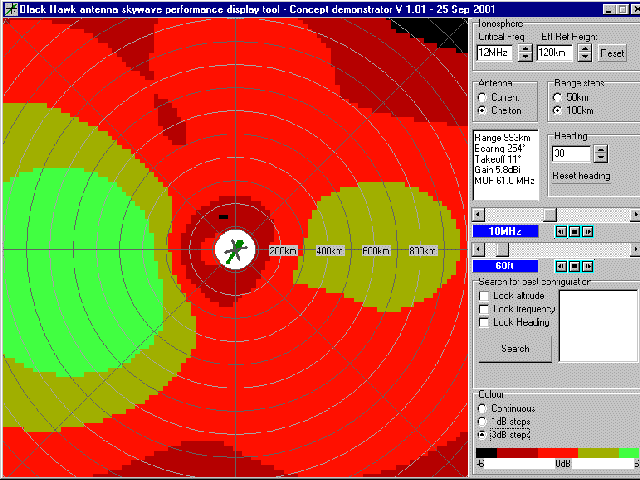
Task: Click the altitude scrollbar thumb
Action: [502, 249]
